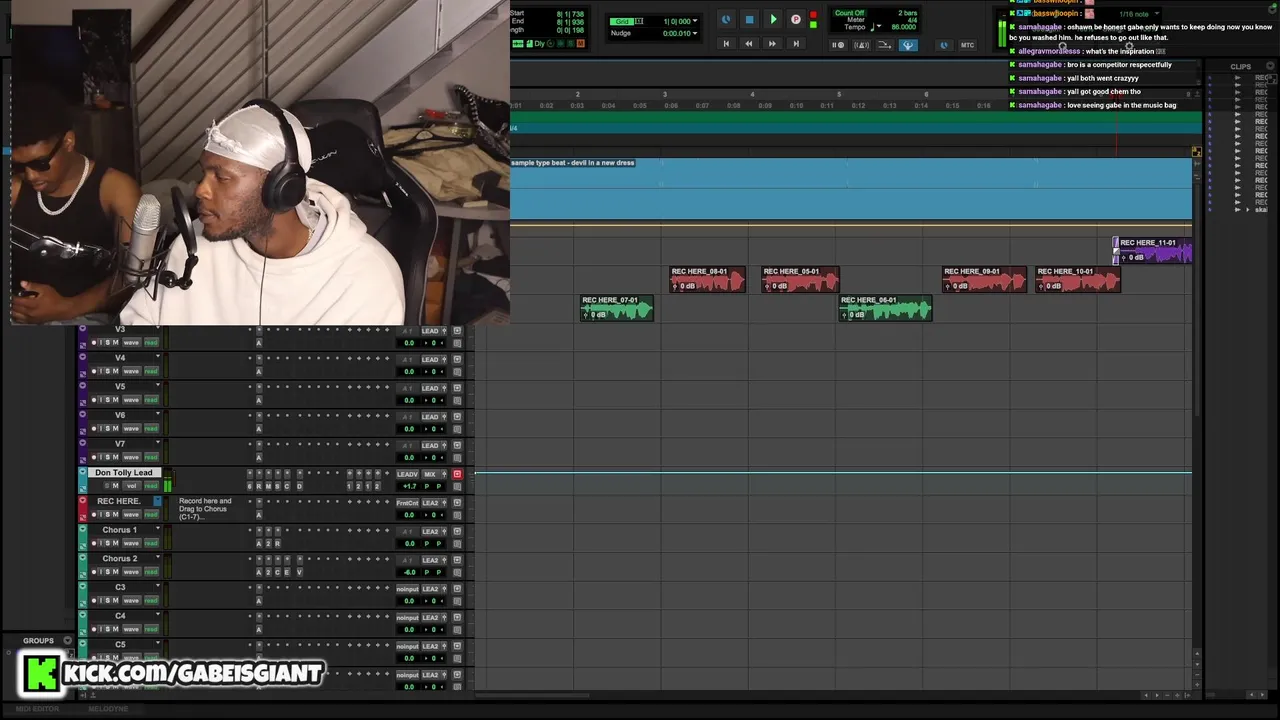
Task: Select the REC HERE_07-01 green clip
Action: point(617,309)
